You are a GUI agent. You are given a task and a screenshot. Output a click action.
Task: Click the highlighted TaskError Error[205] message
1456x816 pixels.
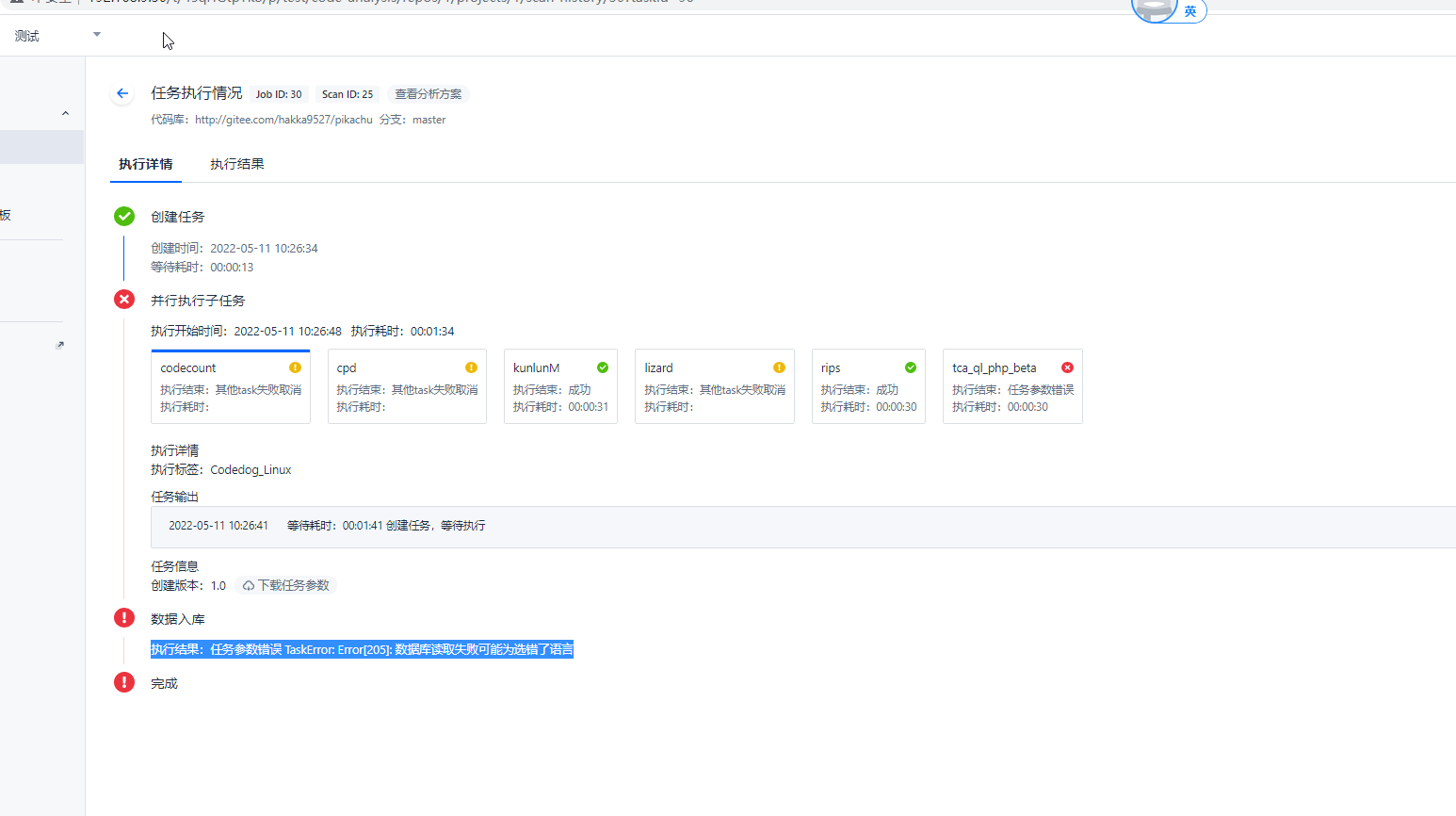tap(362, 649)
